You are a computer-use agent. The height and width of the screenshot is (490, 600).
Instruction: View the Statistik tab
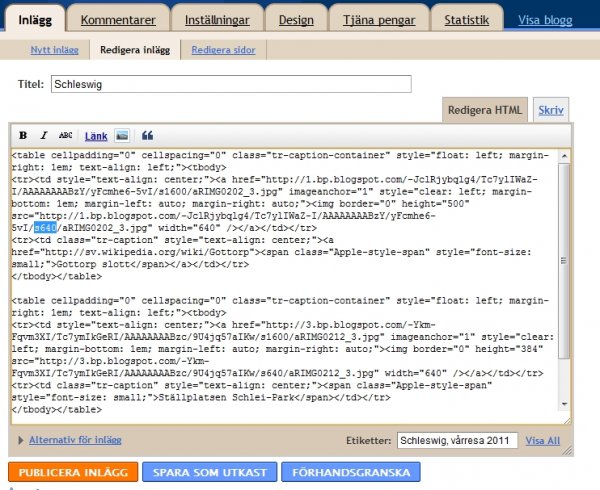467,19
